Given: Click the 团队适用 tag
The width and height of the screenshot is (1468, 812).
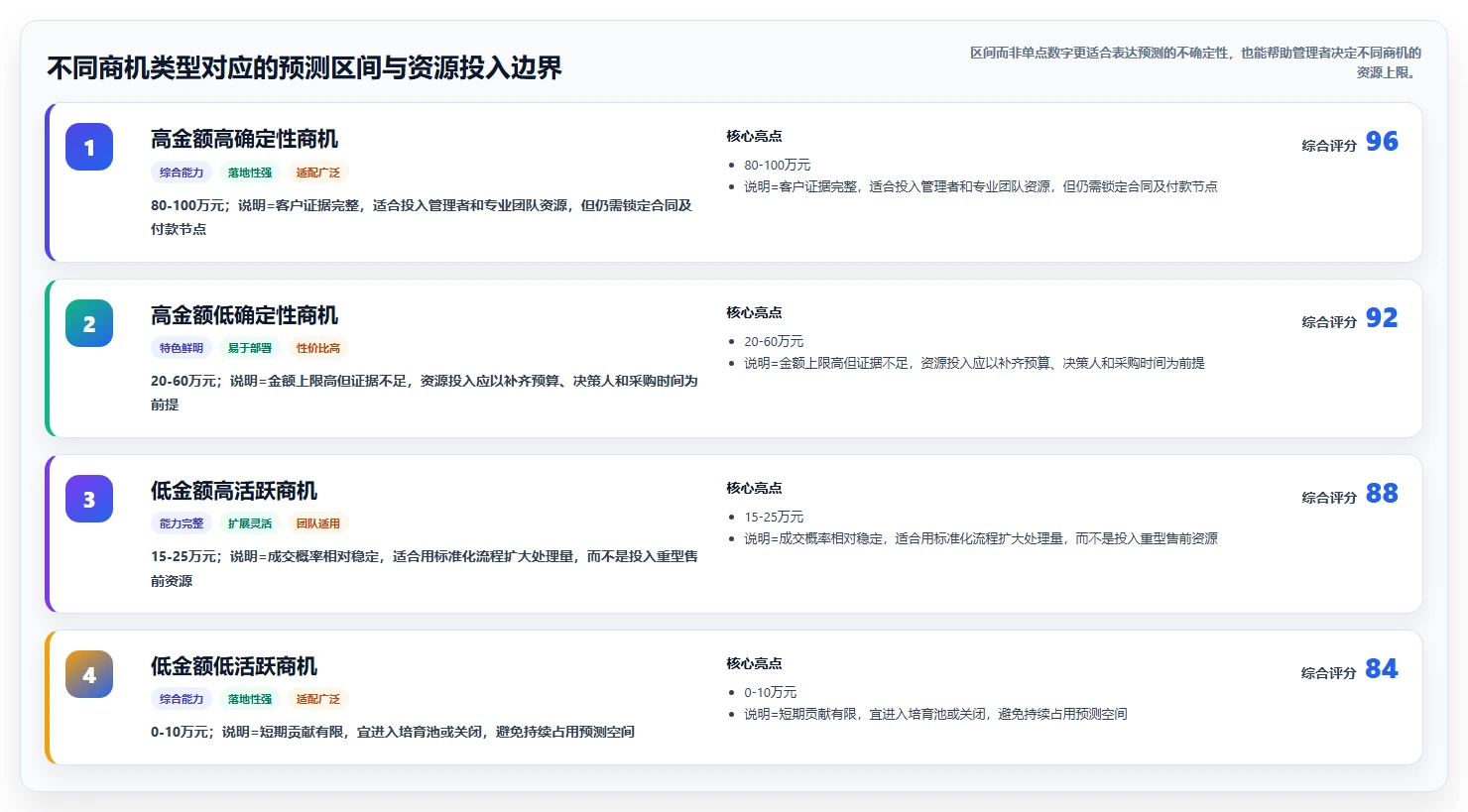Looking at the screenshot, I should tap(318, 523).
